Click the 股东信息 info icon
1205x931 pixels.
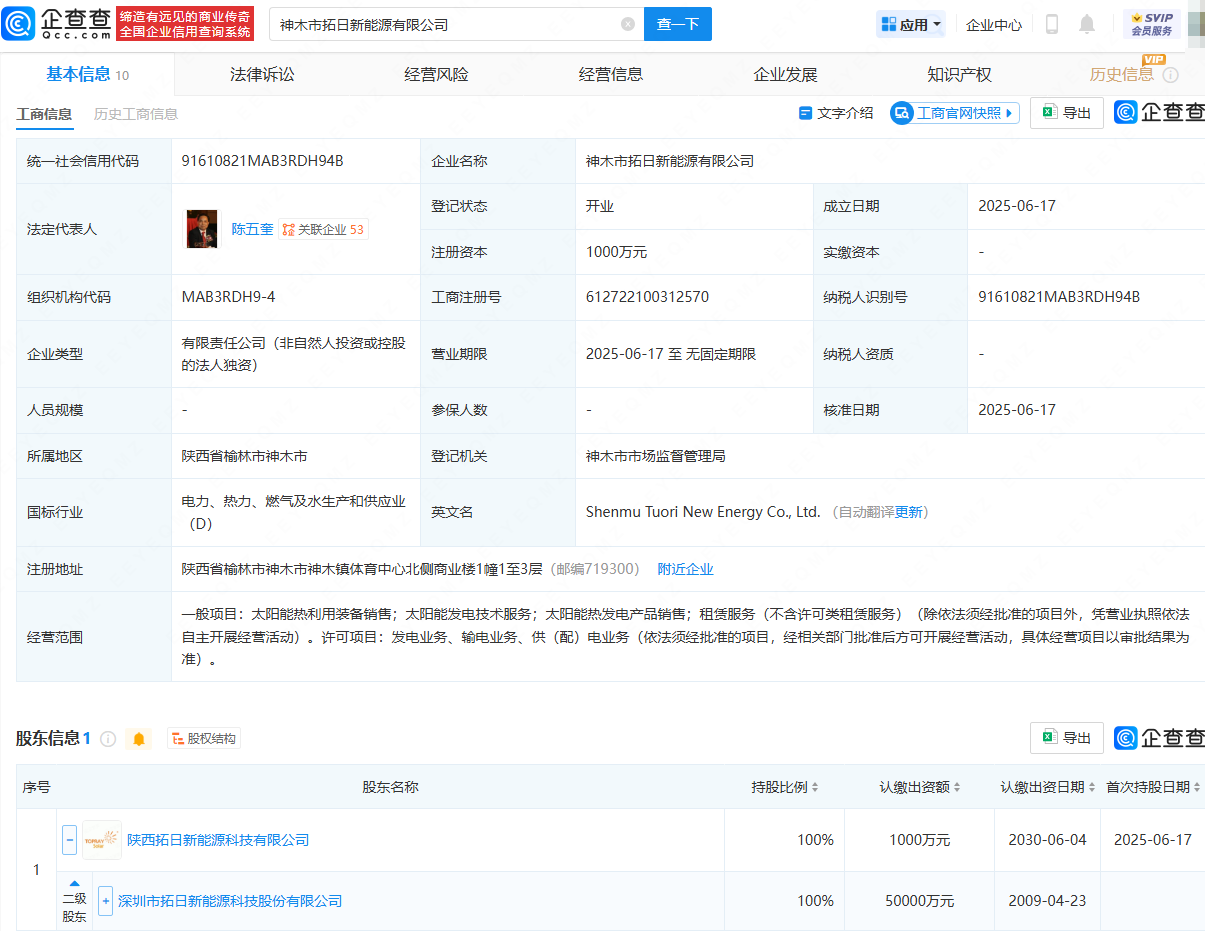pos(108,739)
